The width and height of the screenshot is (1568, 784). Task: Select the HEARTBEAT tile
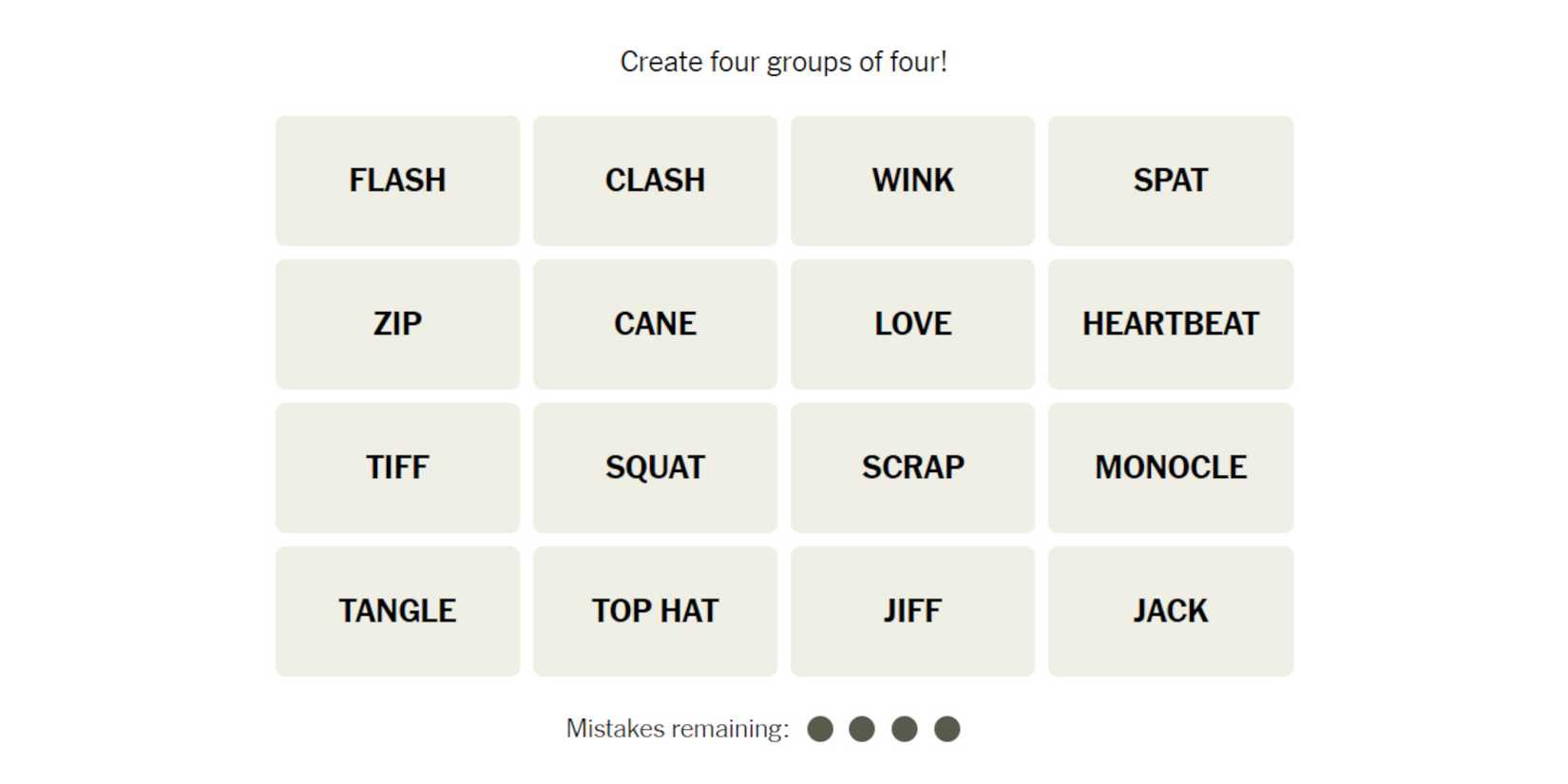click(1170, 324)
